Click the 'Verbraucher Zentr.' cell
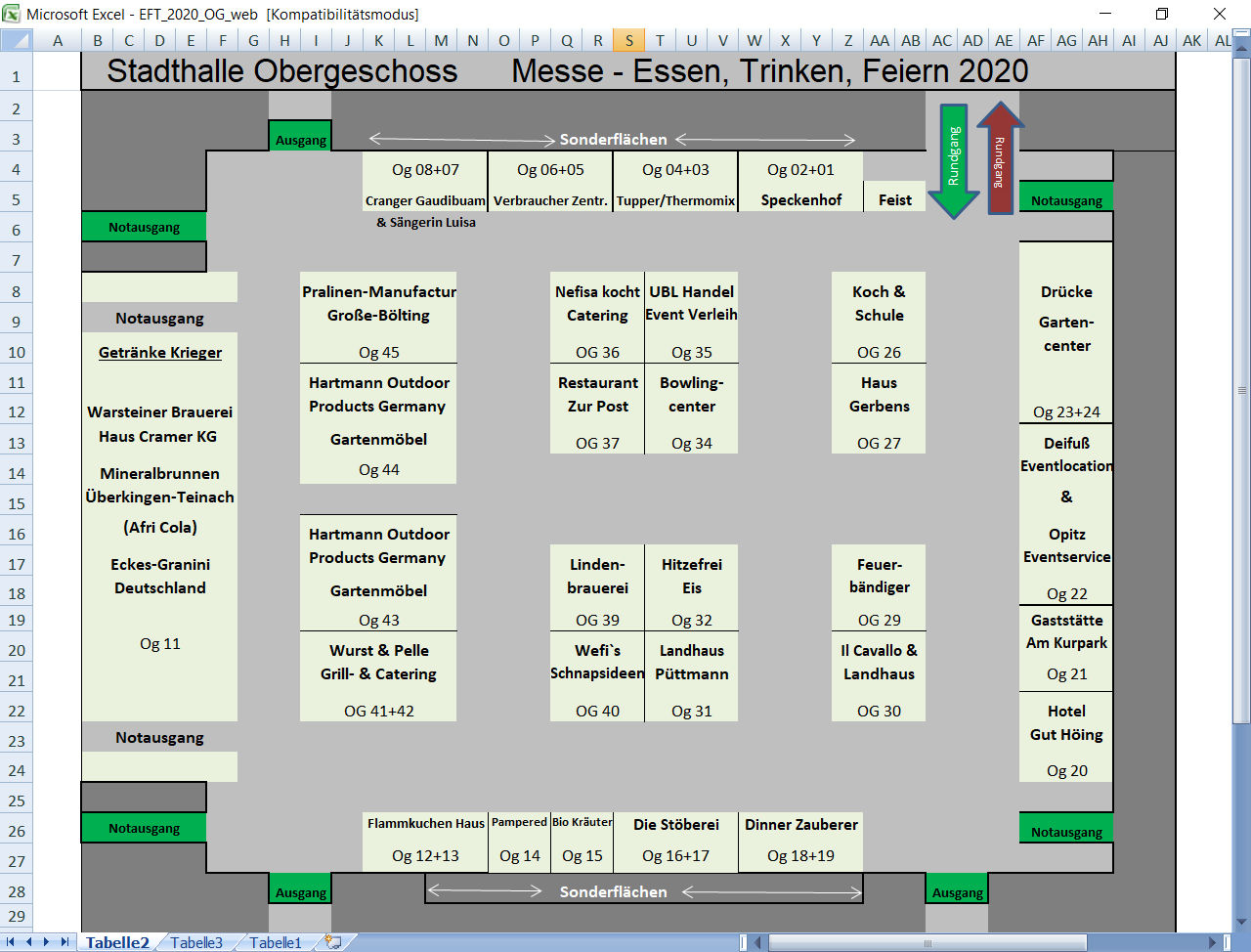1251x952 pixels. (550, 200)
